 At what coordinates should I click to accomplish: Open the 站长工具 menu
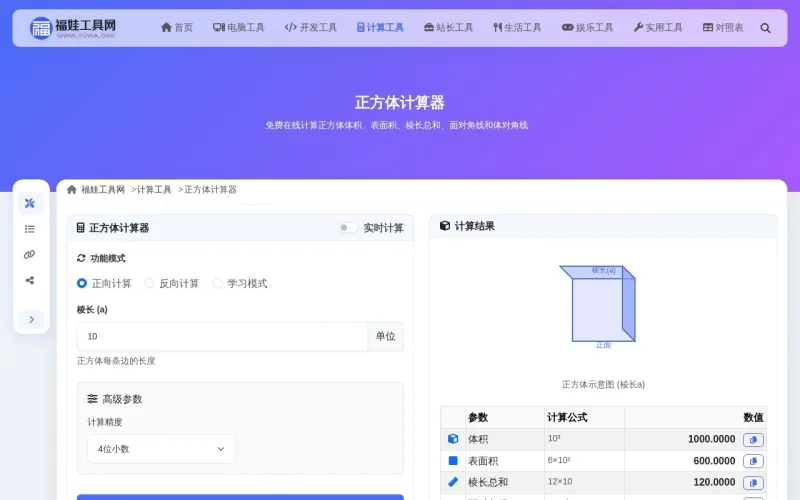point(448,28)
